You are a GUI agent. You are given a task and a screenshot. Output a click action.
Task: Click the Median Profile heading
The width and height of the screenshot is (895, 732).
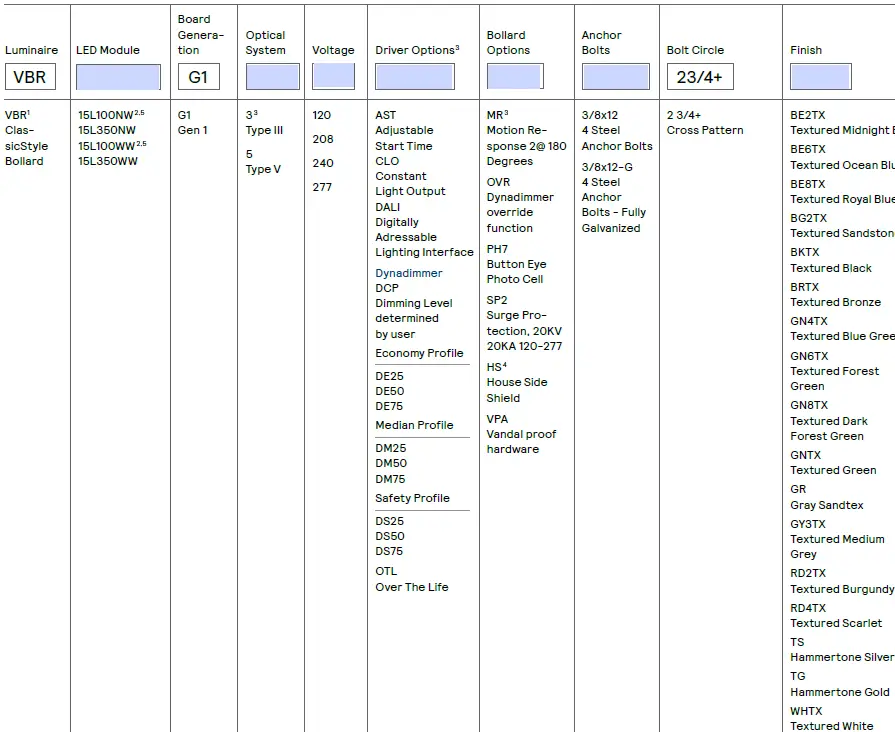pos(414,425)
